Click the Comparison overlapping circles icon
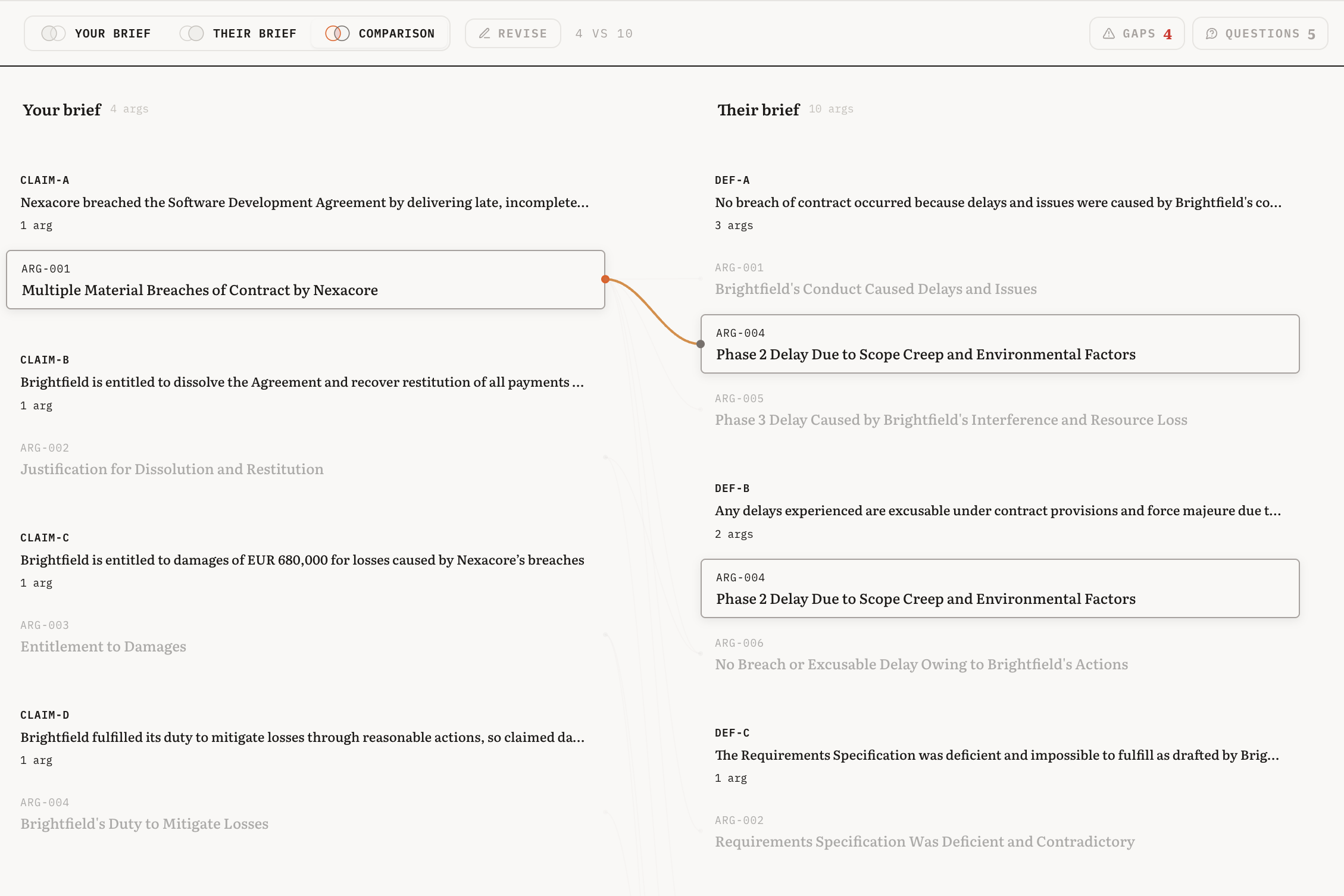Image resolution: width=1344 pixels, height=896 pixels. [337, 33]
